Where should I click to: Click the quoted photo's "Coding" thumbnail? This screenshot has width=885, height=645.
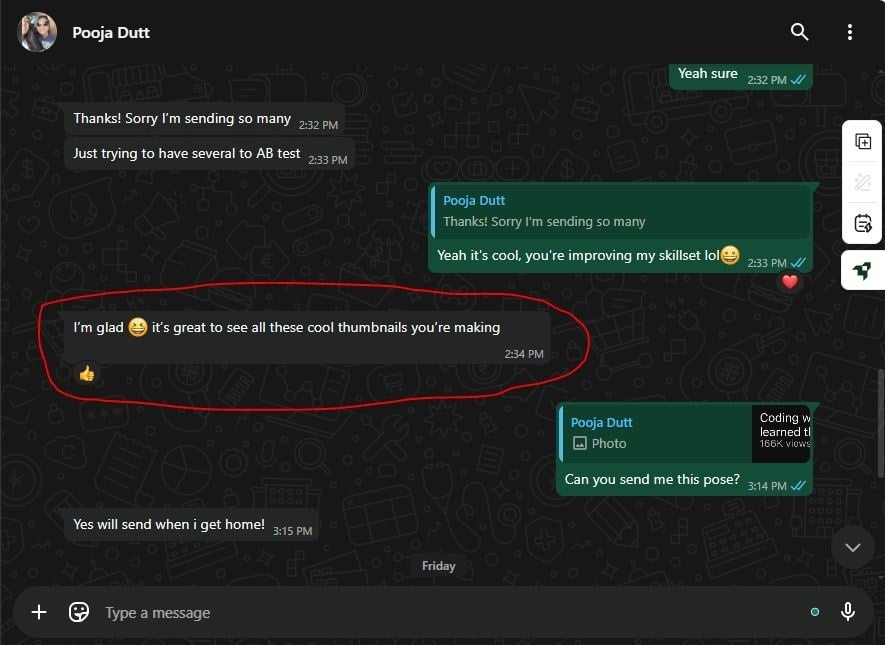781,433
